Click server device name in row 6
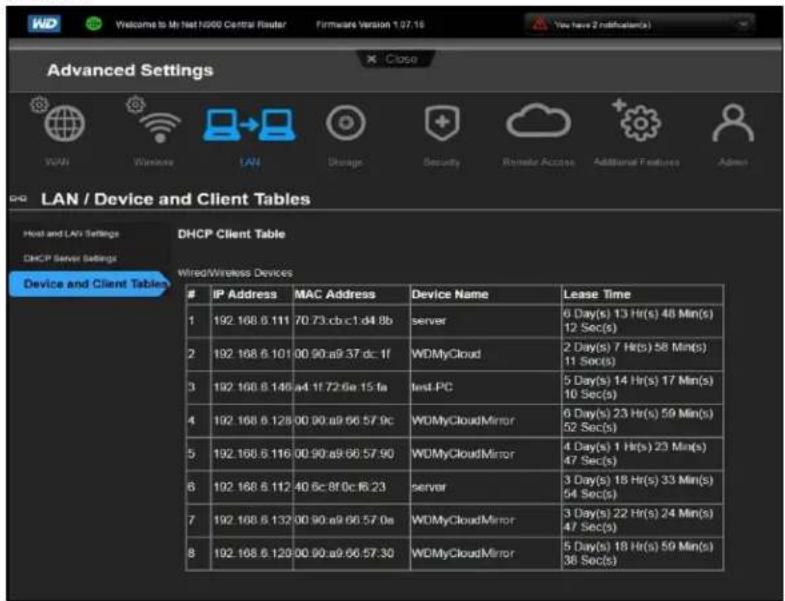This screenshot has height=601, width=785. [429, 487]
